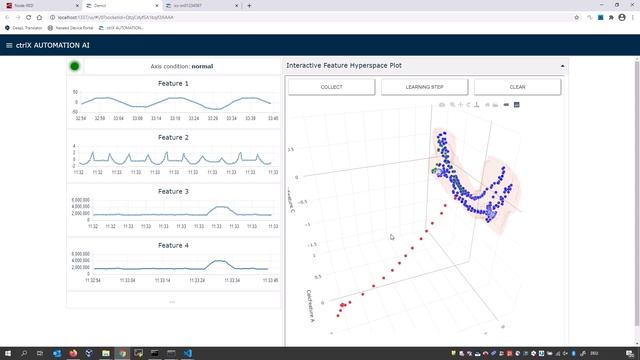This screenshot has height=360, width=640.
Task: Click the Feature 3 chart
Action: (173, 209)
